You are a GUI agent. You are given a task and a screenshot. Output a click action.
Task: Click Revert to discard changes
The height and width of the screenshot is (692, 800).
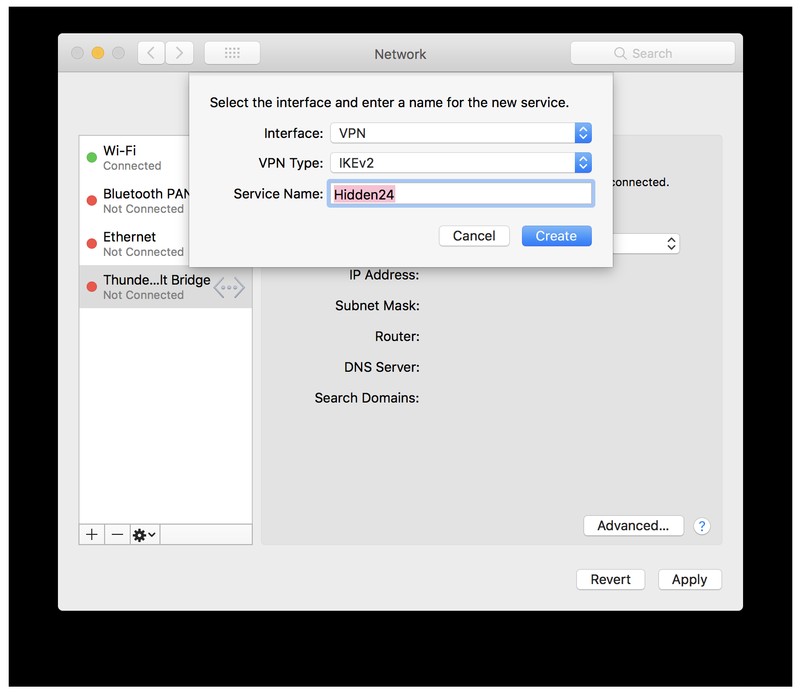tap(610, 579)
